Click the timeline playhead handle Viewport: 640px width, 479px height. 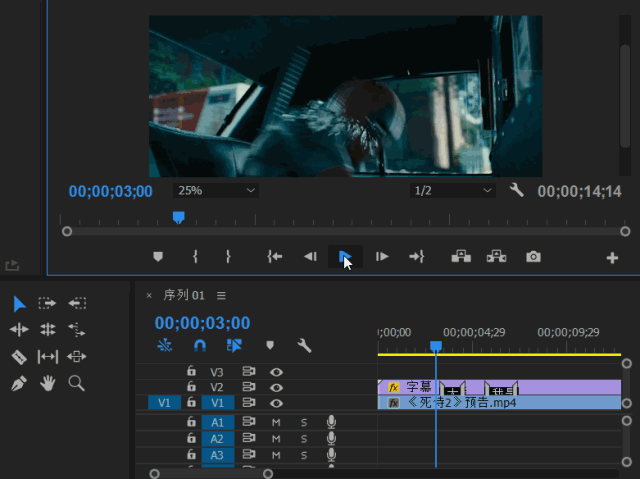(436, 346)
